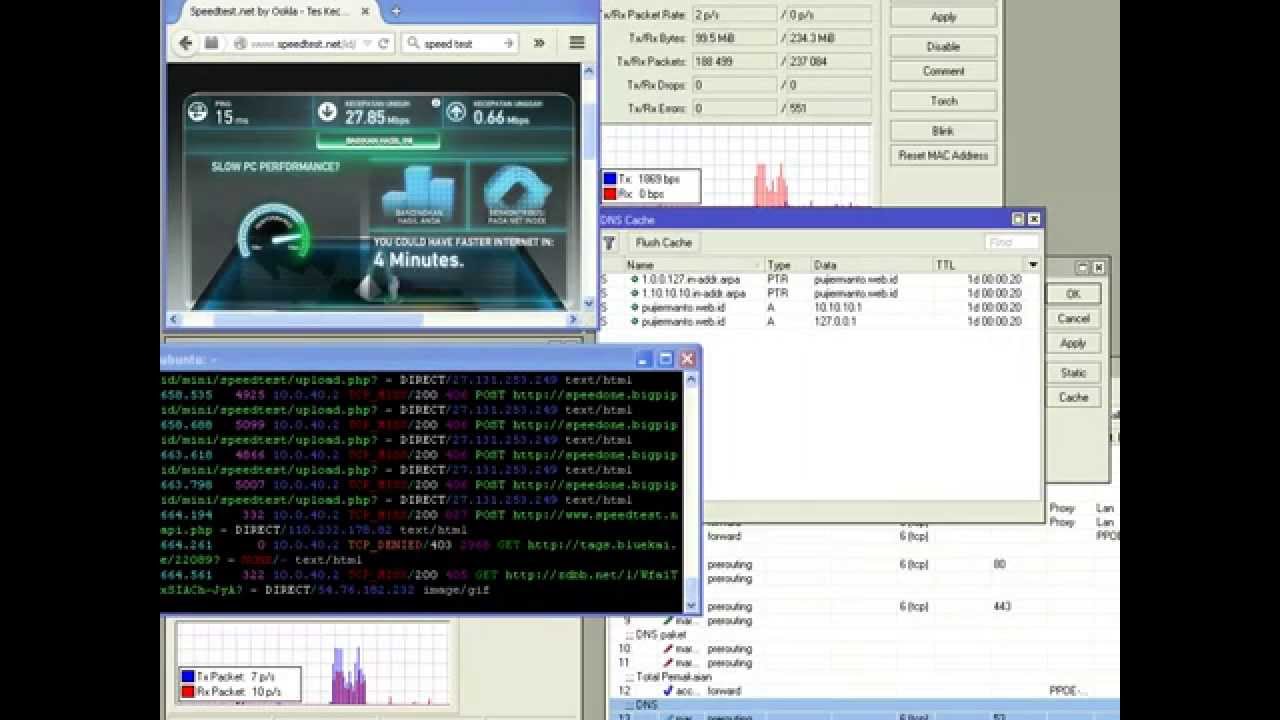This screenshot has width=1280, height=720.
Task: Close the ubuntu terminal window
Action: 687,359
